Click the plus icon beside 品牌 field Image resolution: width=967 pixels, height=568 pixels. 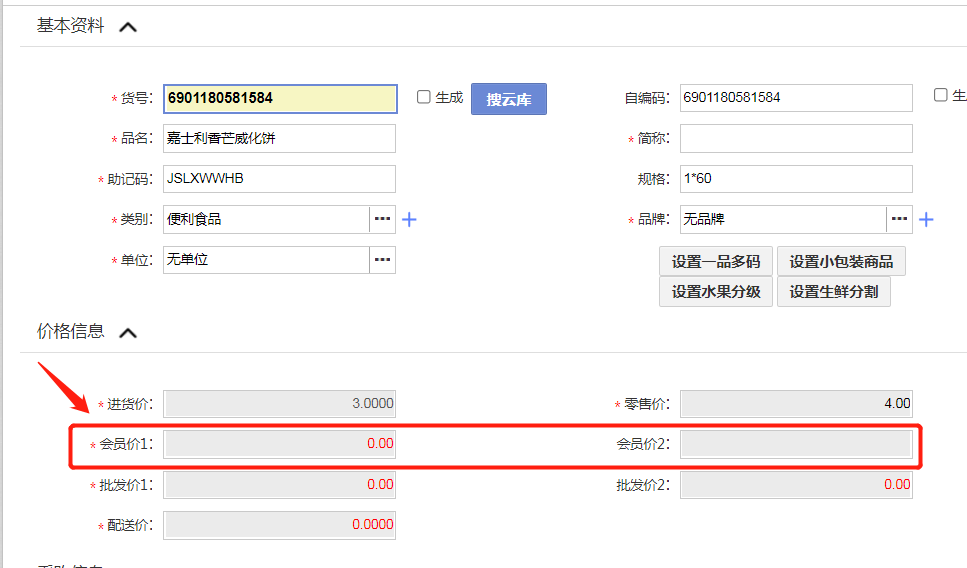[x=926, y=220]
